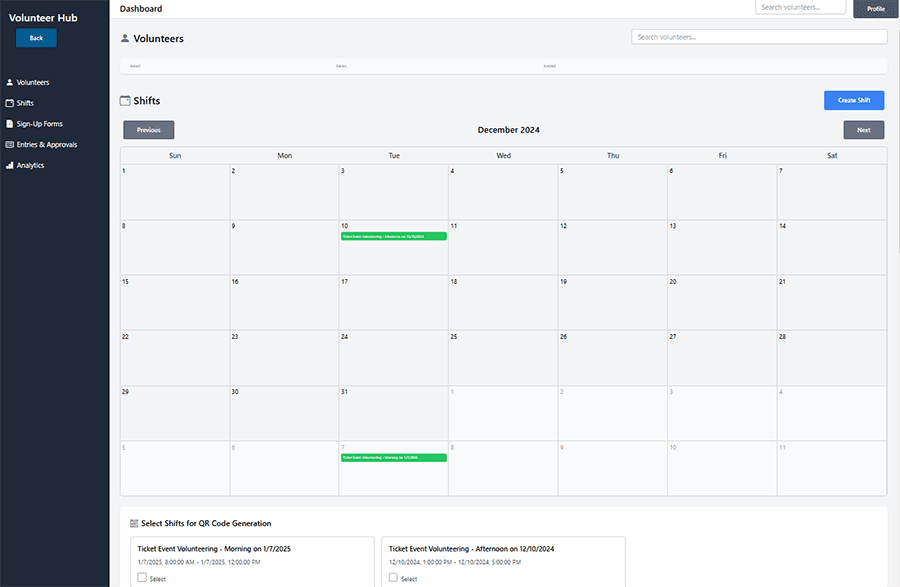Tick Select checkbox for the Afternoon 12/10/2024 shift

(x=393, y=577)
